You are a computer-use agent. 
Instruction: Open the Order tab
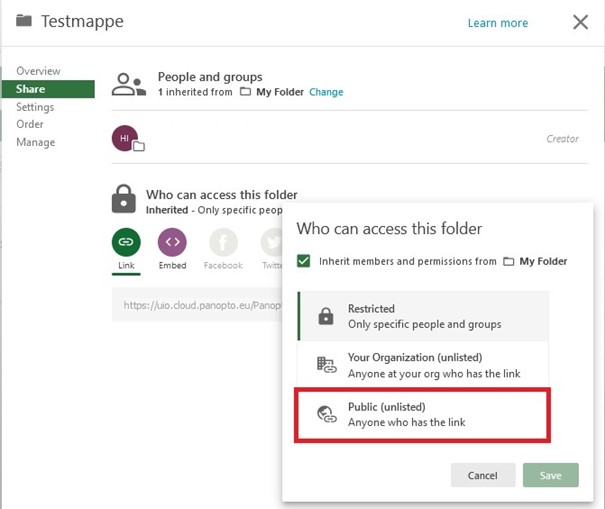point(30,124)
